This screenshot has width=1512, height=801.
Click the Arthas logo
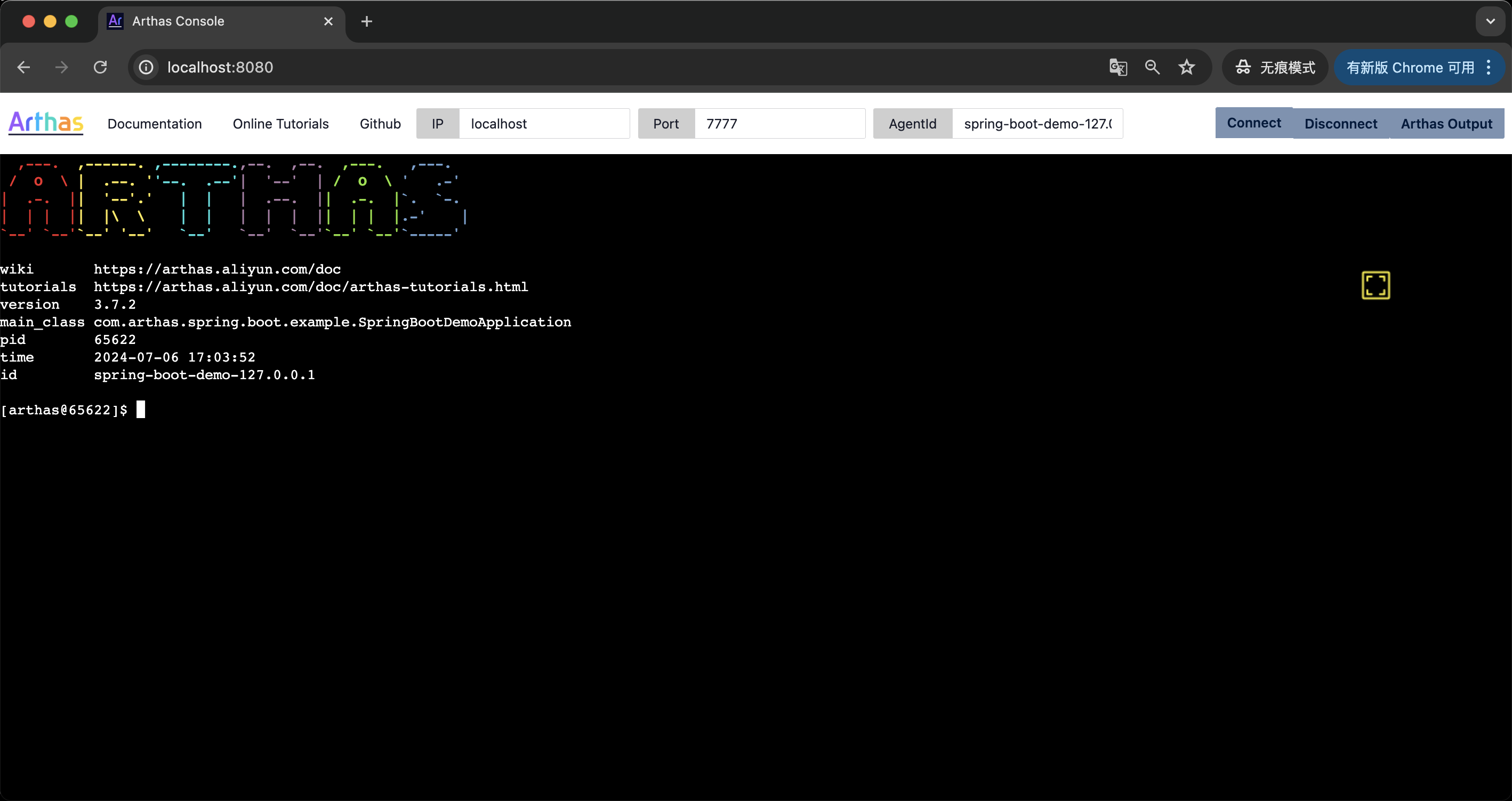[x=46, y=123]
